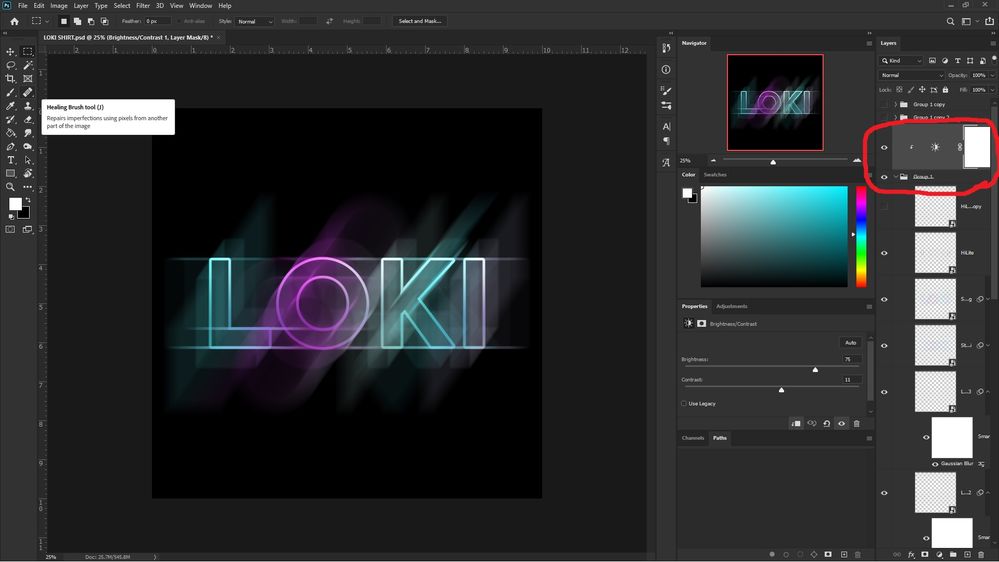Select the Eraser tool
Image resolution: width=999 pixels, height=562 pixels.
pos(27,119)
